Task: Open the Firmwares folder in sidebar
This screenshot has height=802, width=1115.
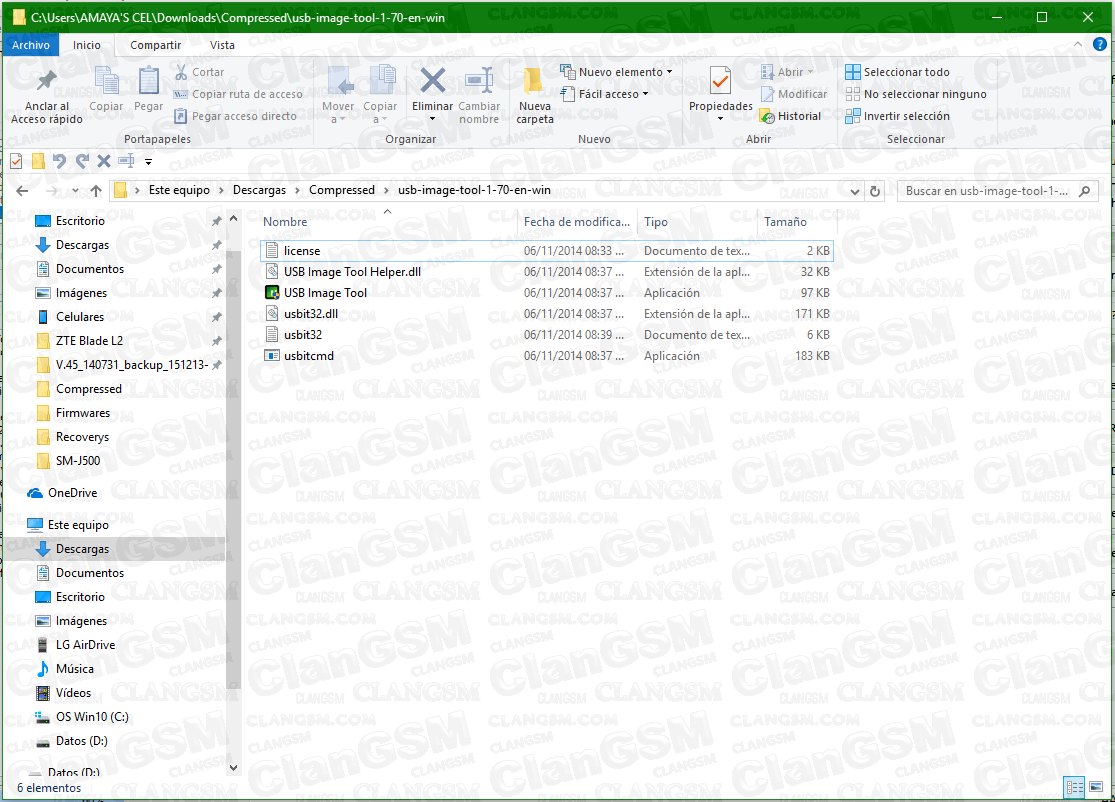Action: (x=82, y=413)
